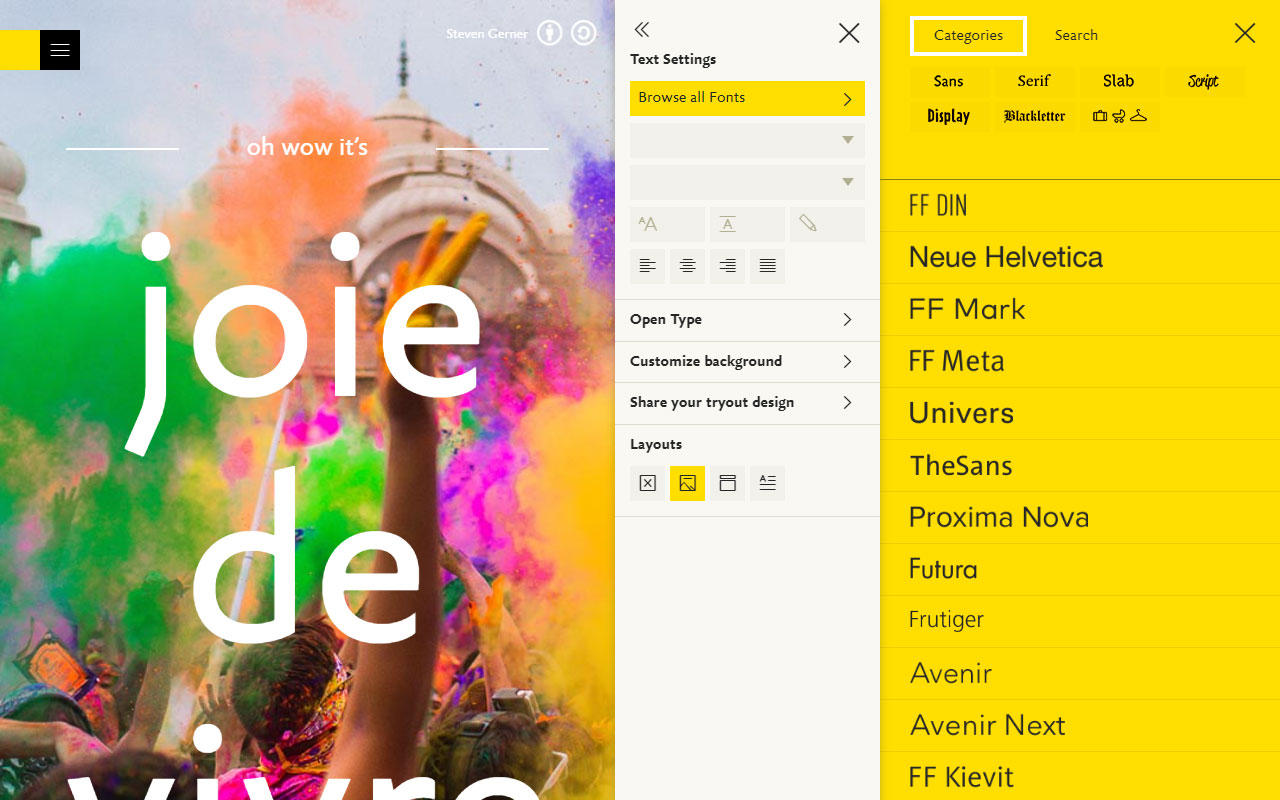
Task: Filter fonts by Script category
Action: tap(1204, 82)
